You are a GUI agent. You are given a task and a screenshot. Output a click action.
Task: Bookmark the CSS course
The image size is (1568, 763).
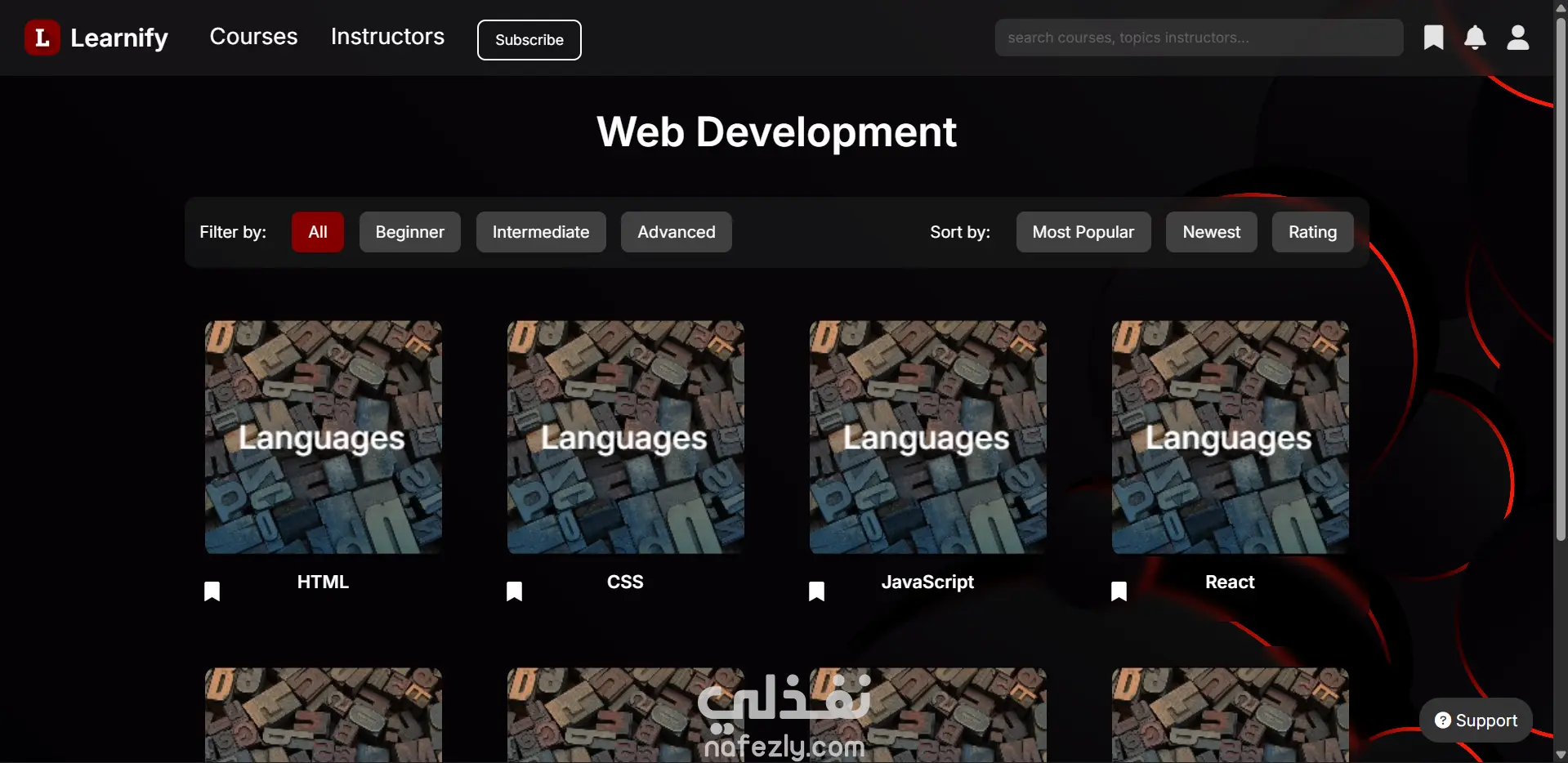(514, 591)
